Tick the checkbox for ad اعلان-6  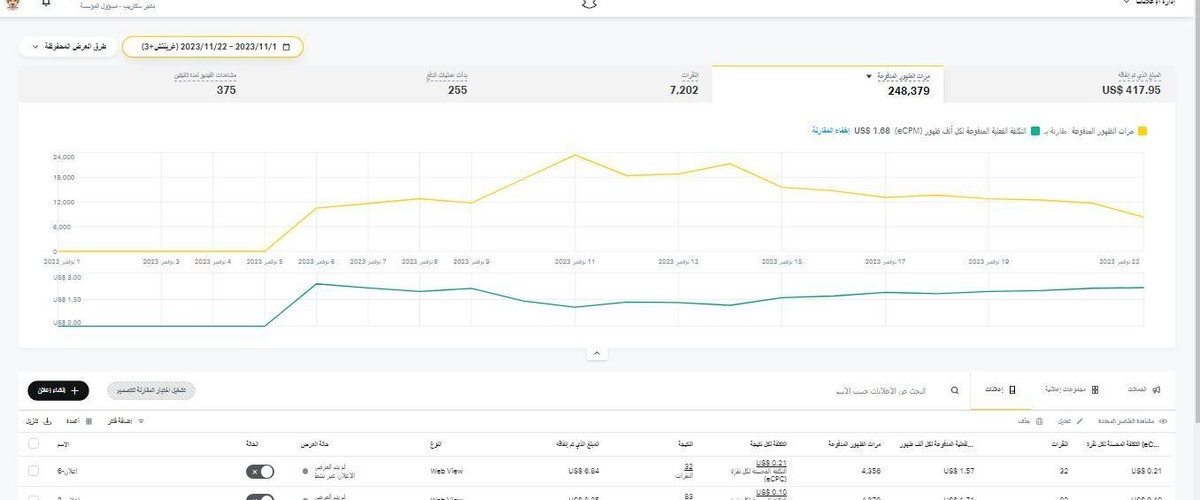click(34, 471)
